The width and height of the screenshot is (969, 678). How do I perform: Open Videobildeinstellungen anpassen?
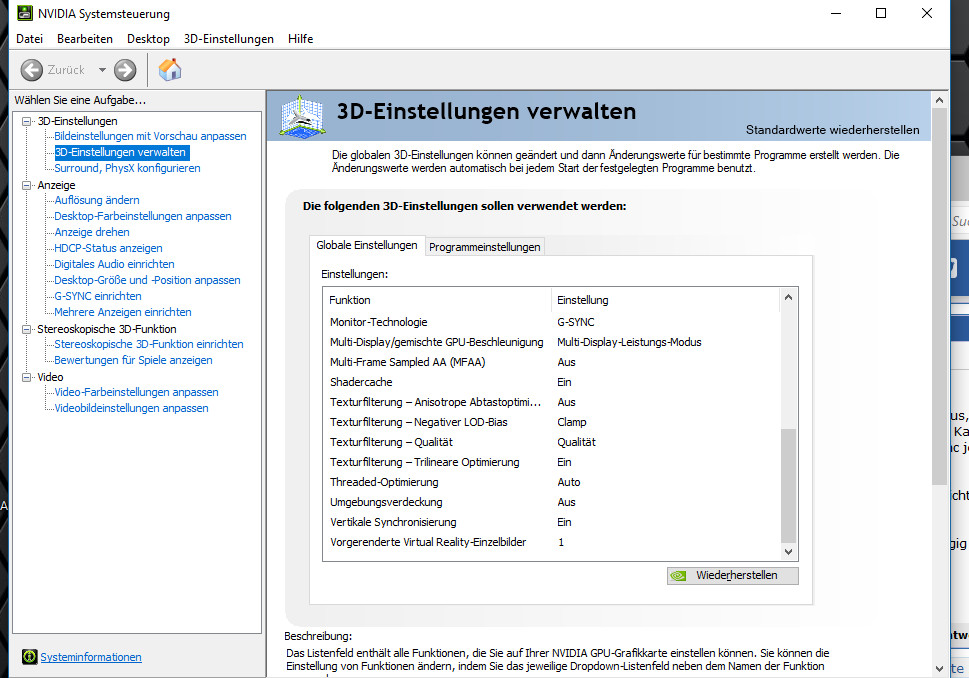pos(132,409)
